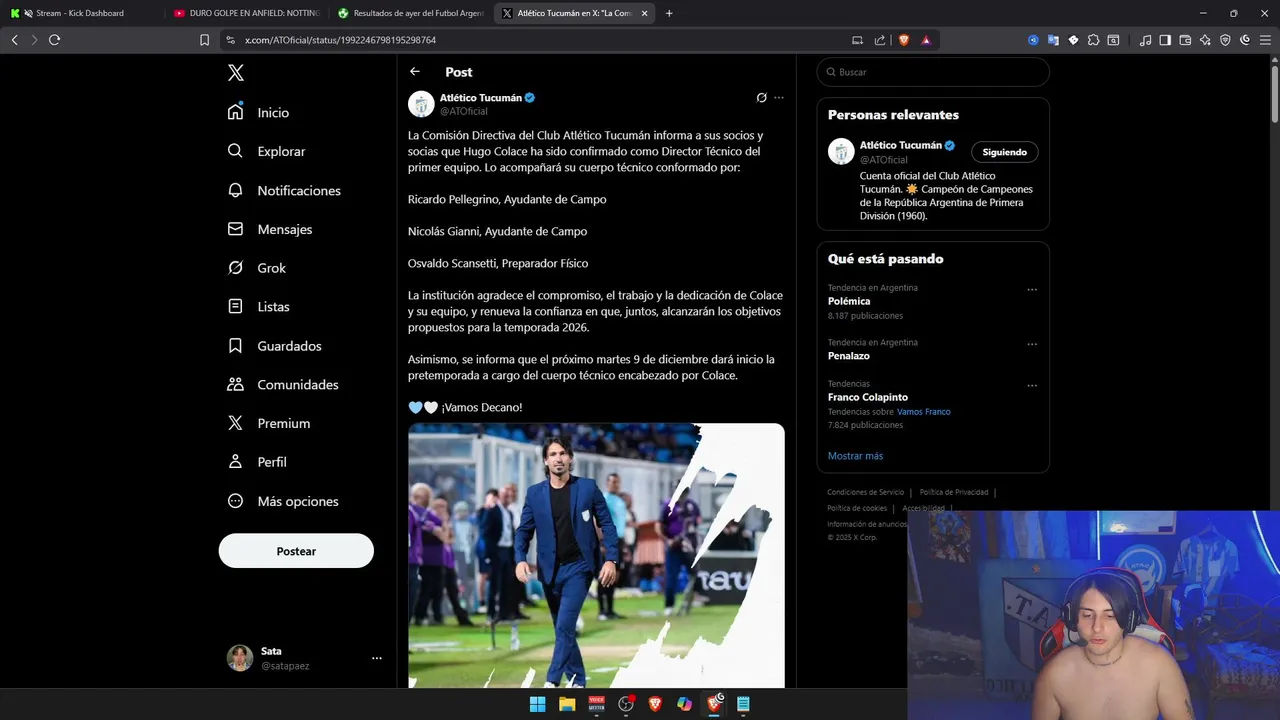Open Leo AI sparkle icon

coord(1205,40)
